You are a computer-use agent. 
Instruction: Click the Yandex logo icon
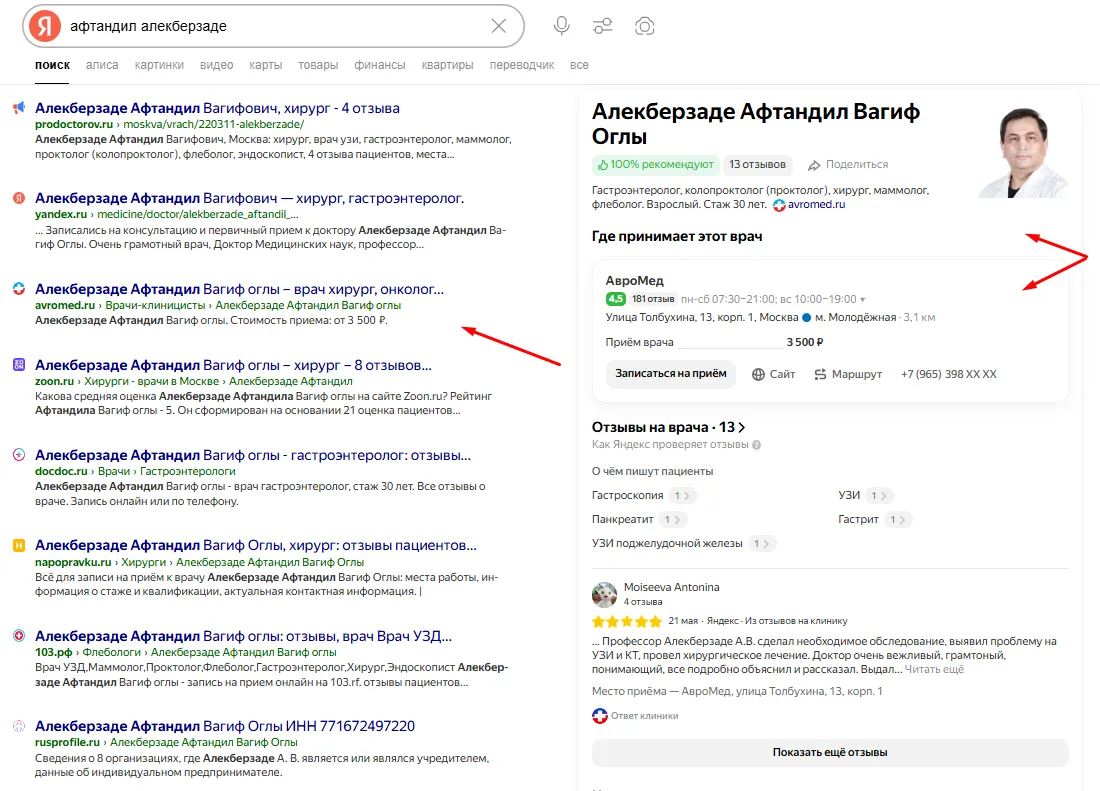pos(44,26)
